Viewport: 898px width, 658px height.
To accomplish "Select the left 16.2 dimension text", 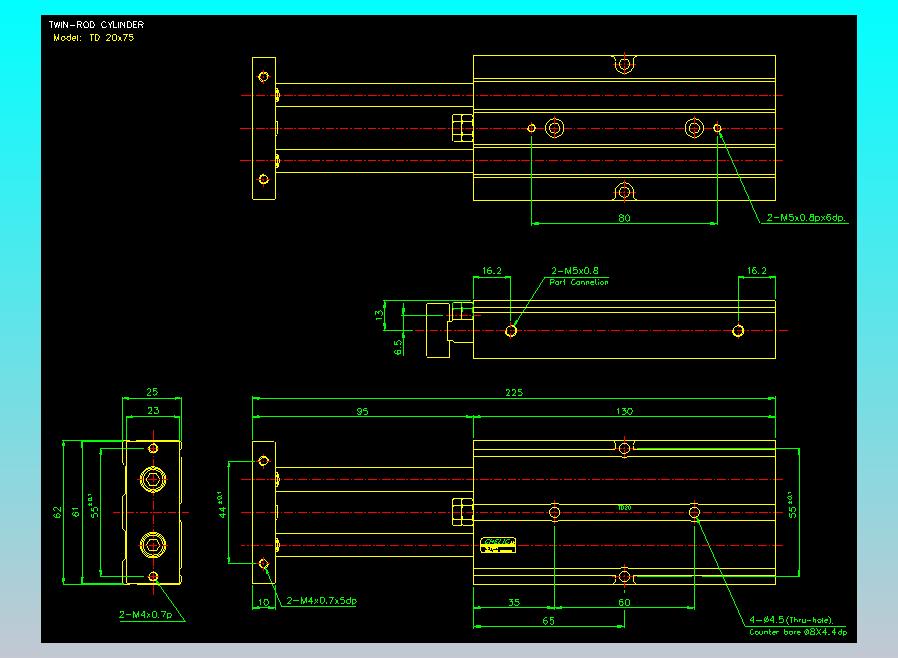I will coord(492,271).
